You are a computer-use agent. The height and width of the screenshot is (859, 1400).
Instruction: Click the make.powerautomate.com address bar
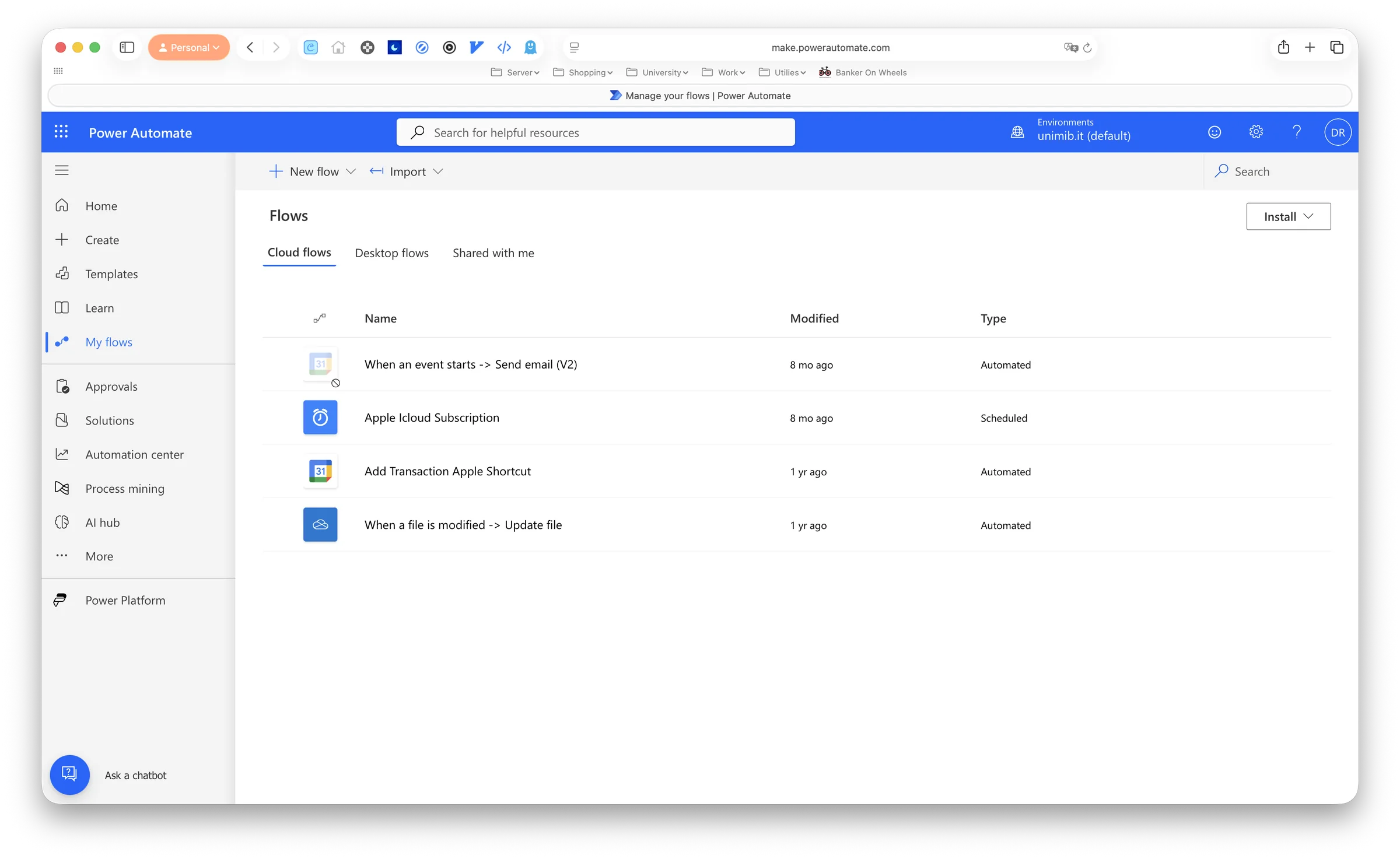(830, 47)
